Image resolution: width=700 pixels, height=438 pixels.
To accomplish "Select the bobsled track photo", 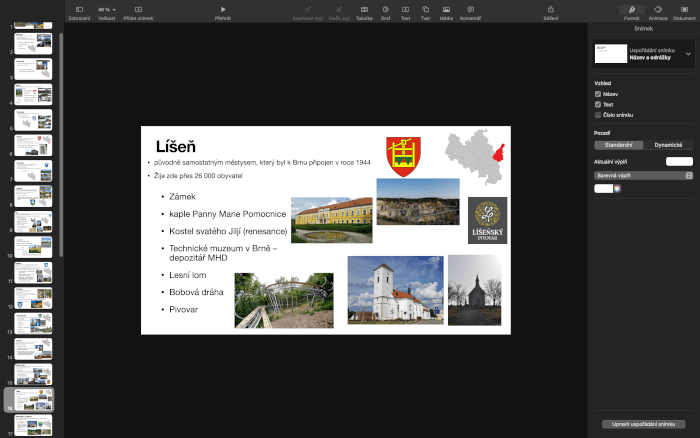I will pyautogui.click(x=284, y=300).
